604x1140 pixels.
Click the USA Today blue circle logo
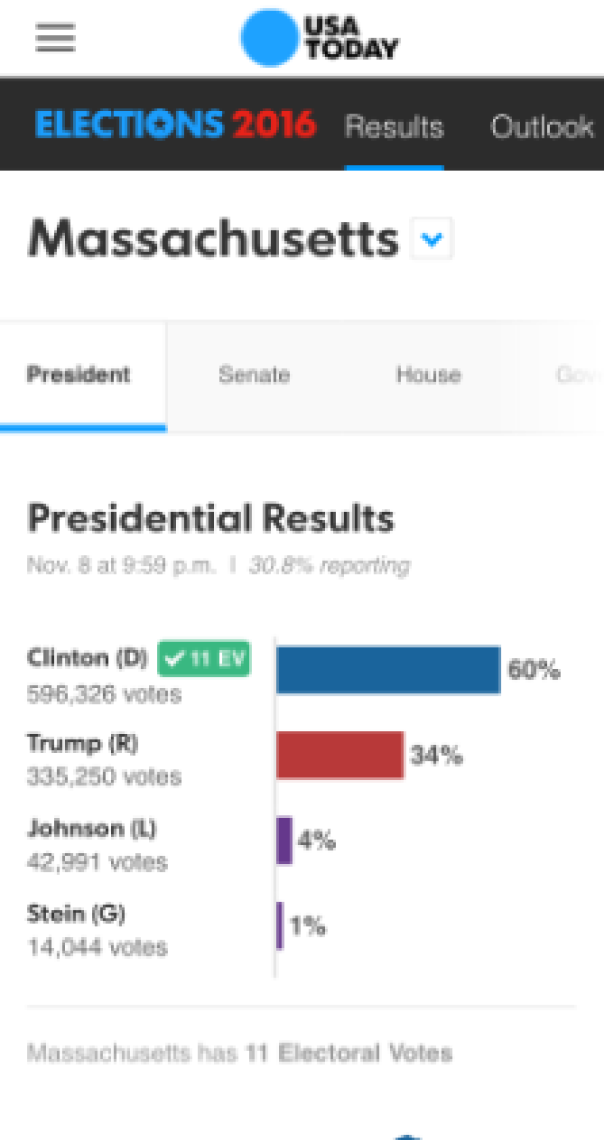(270, 38)
